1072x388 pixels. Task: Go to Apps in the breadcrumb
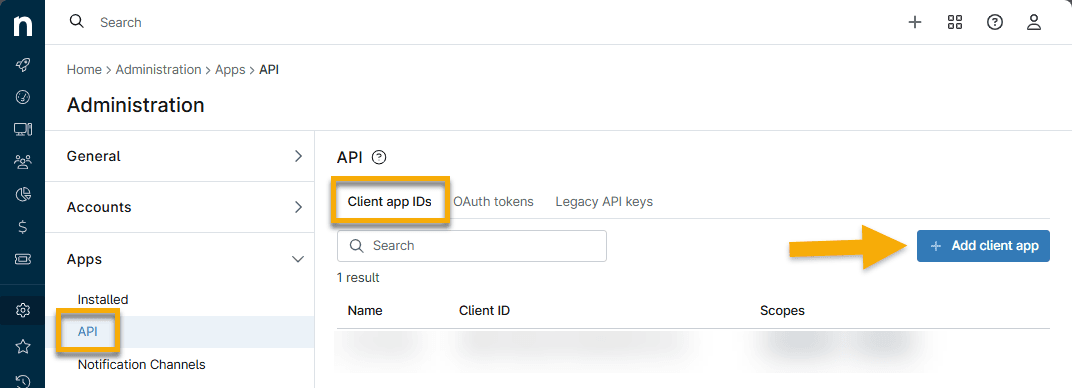pyautogui.click(x=230, y=70)
